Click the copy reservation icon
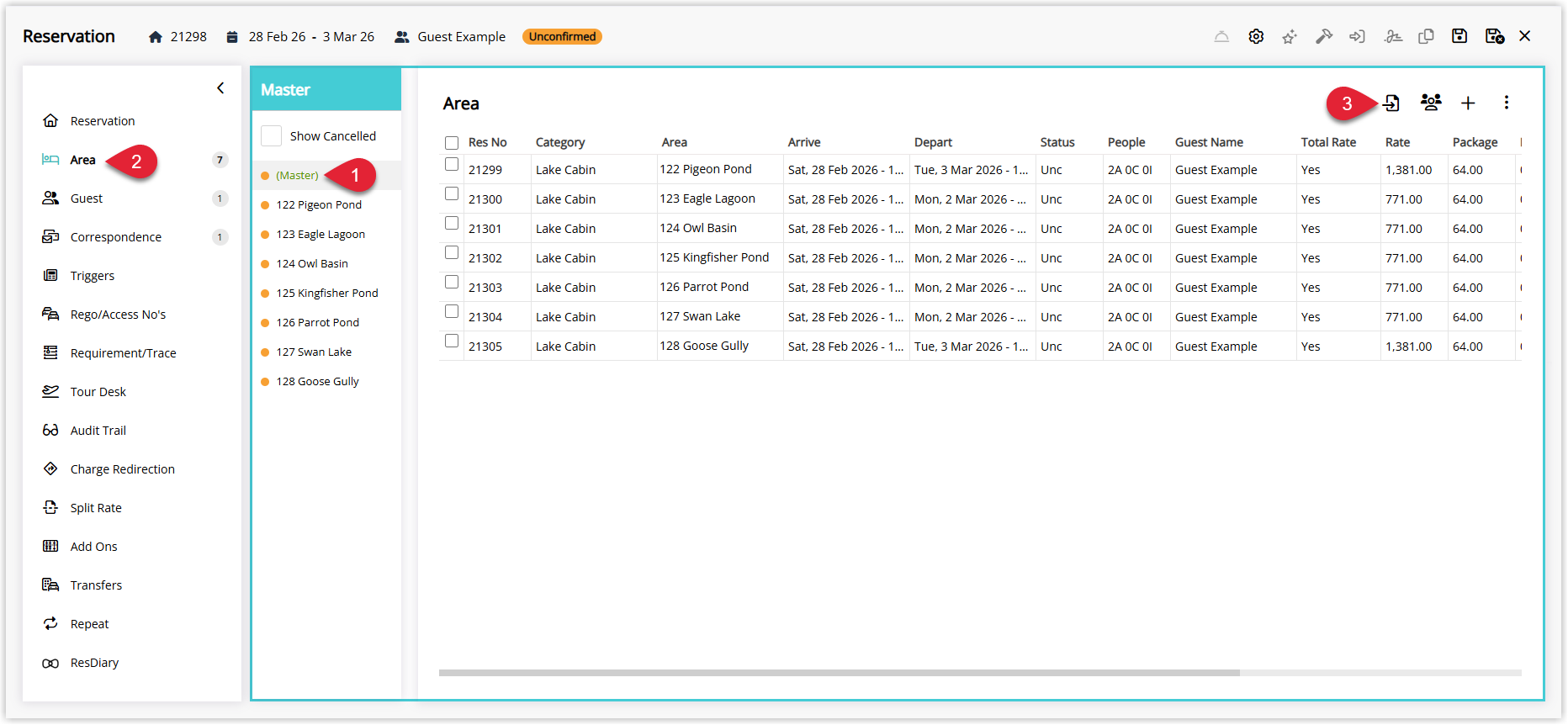The width and height of the screenshot is (1568, 725). (1426, 36)
